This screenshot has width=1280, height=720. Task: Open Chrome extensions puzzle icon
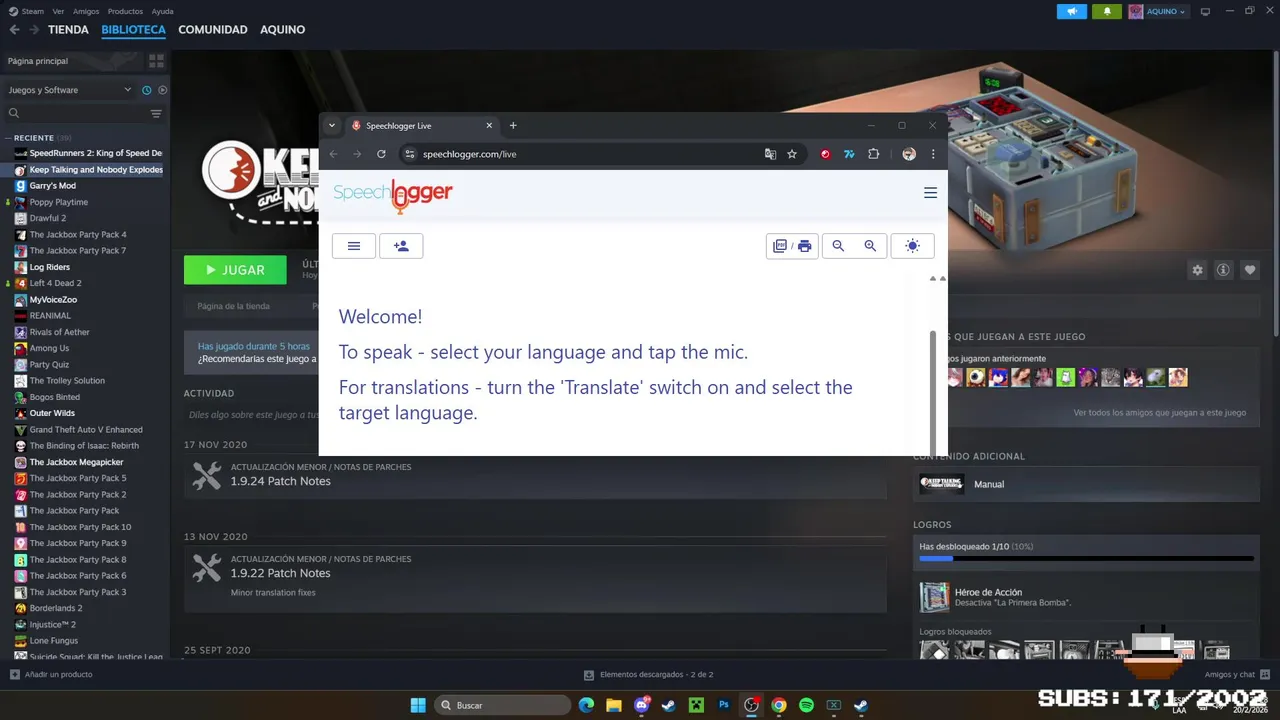pos(873,154)
